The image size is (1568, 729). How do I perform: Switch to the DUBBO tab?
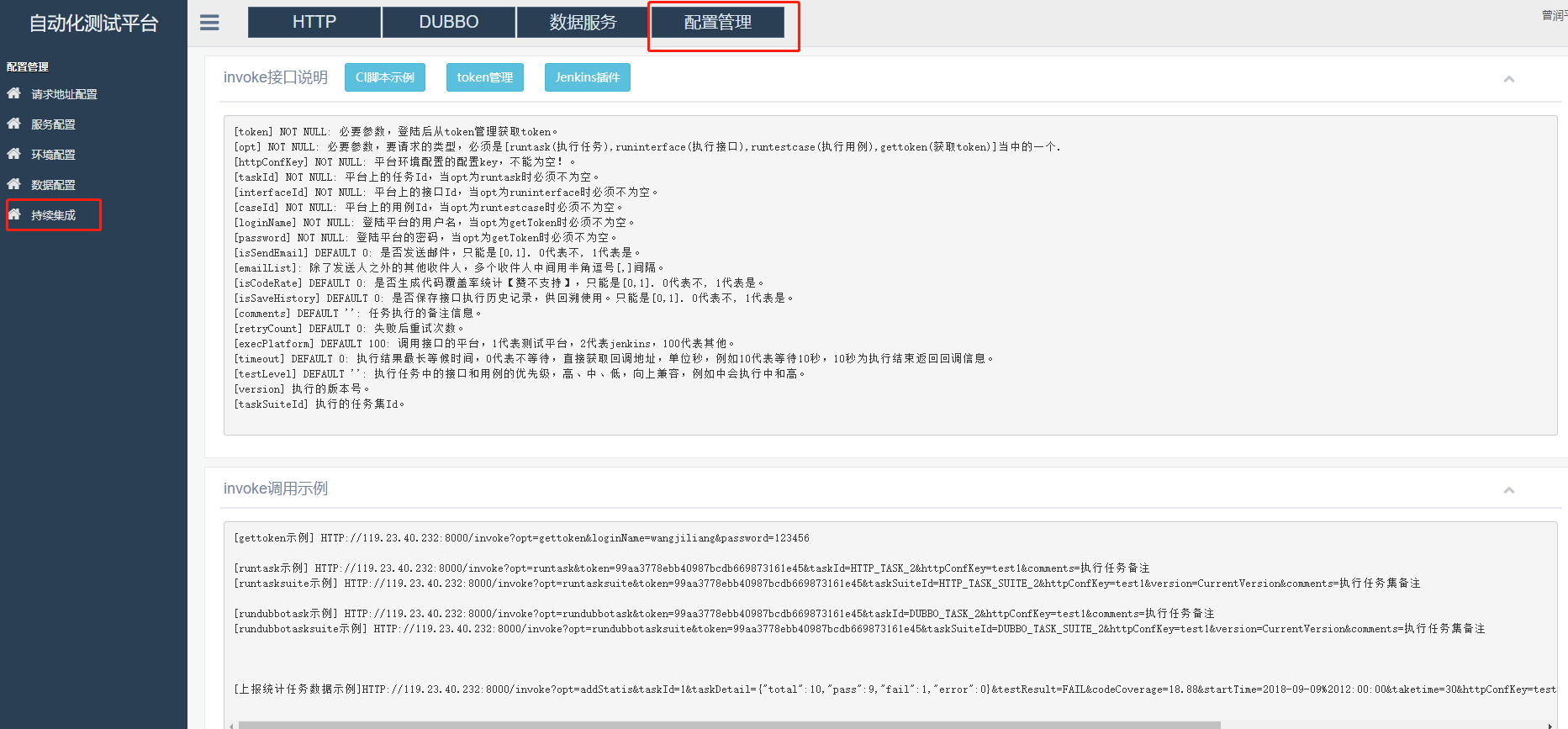pyautogui.click(x=449, y=22)
